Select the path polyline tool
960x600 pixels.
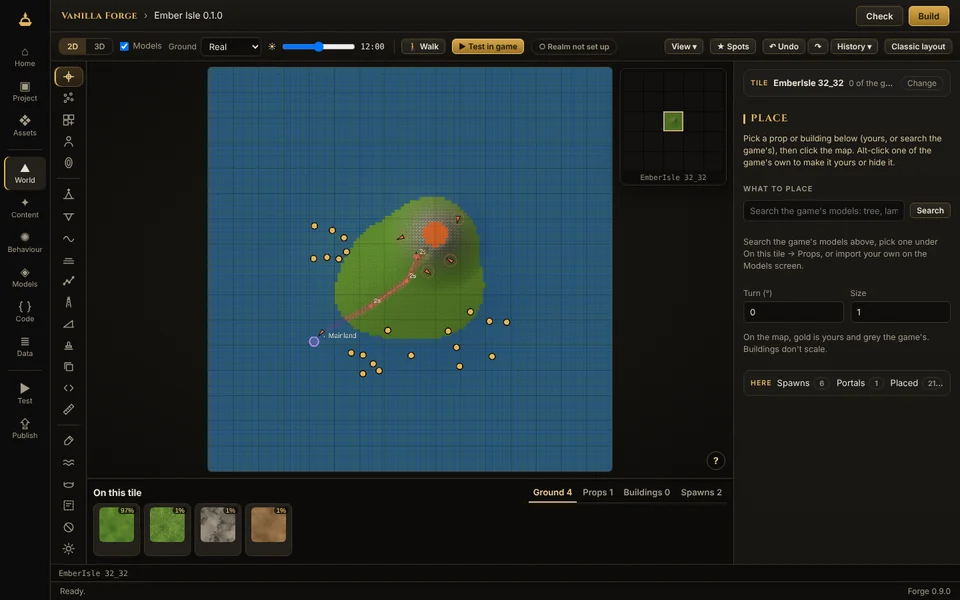69,281
